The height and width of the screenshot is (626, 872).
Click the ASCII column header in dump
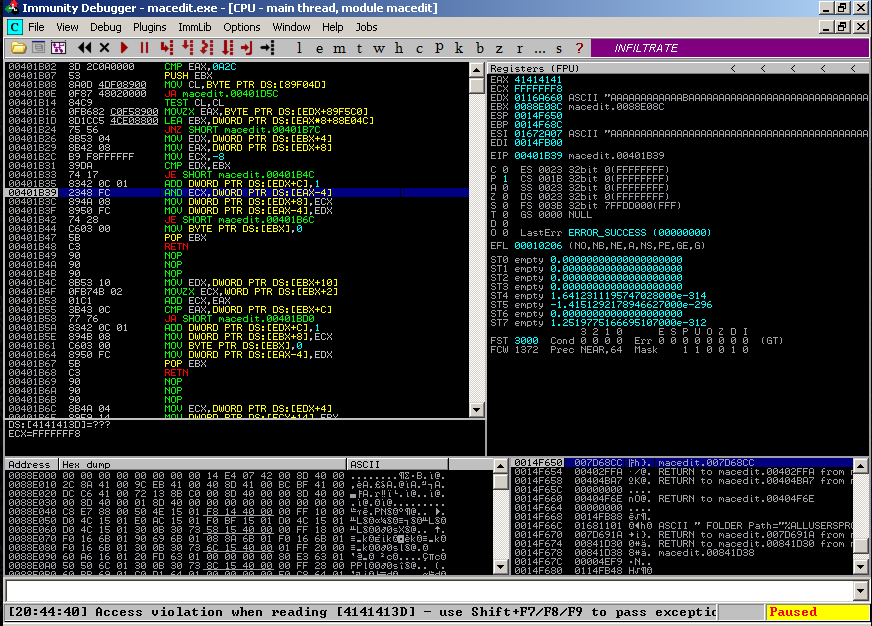click(397, 464)
